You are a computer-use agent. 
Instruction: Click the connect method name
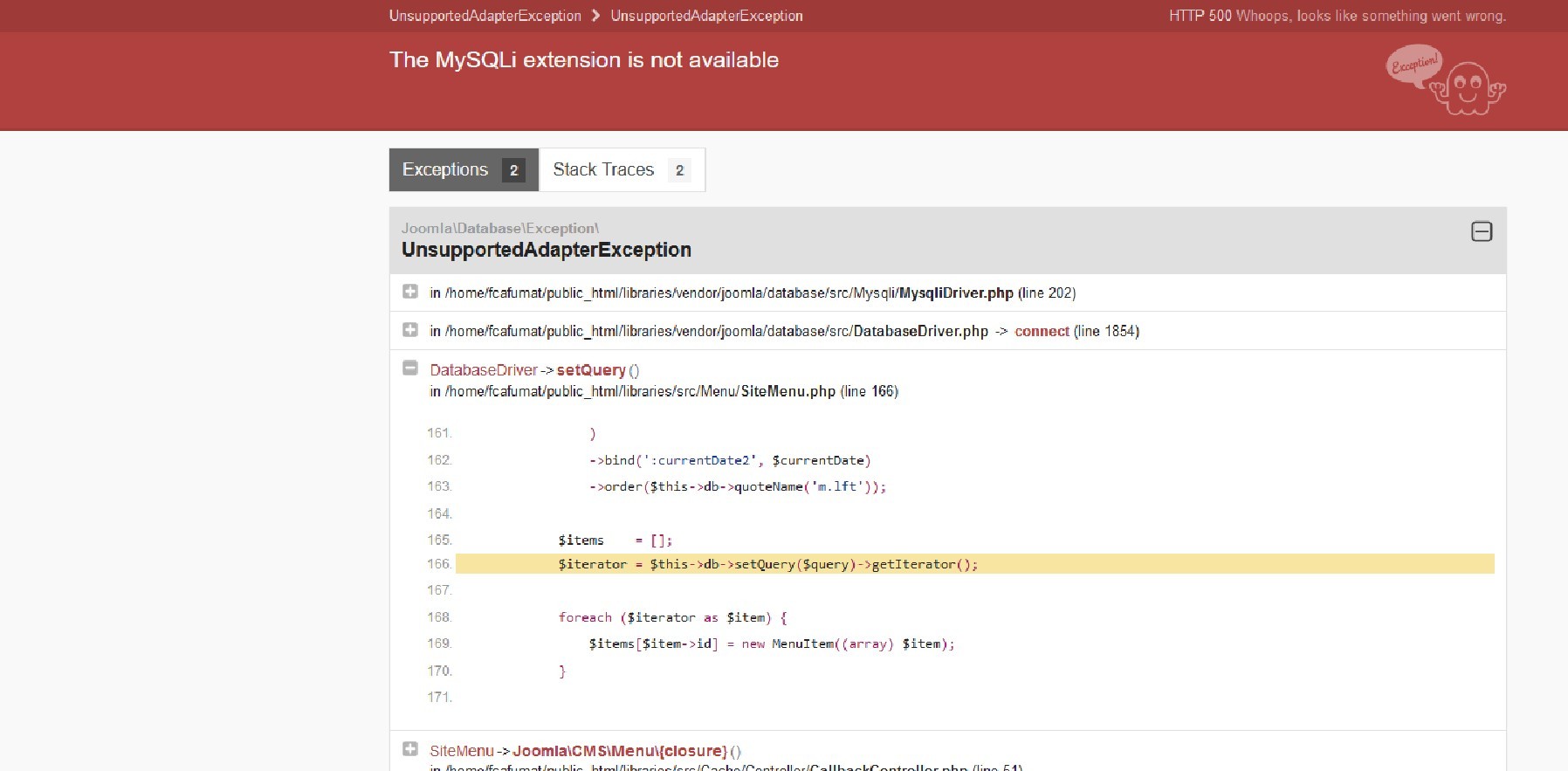point(1042,331)
